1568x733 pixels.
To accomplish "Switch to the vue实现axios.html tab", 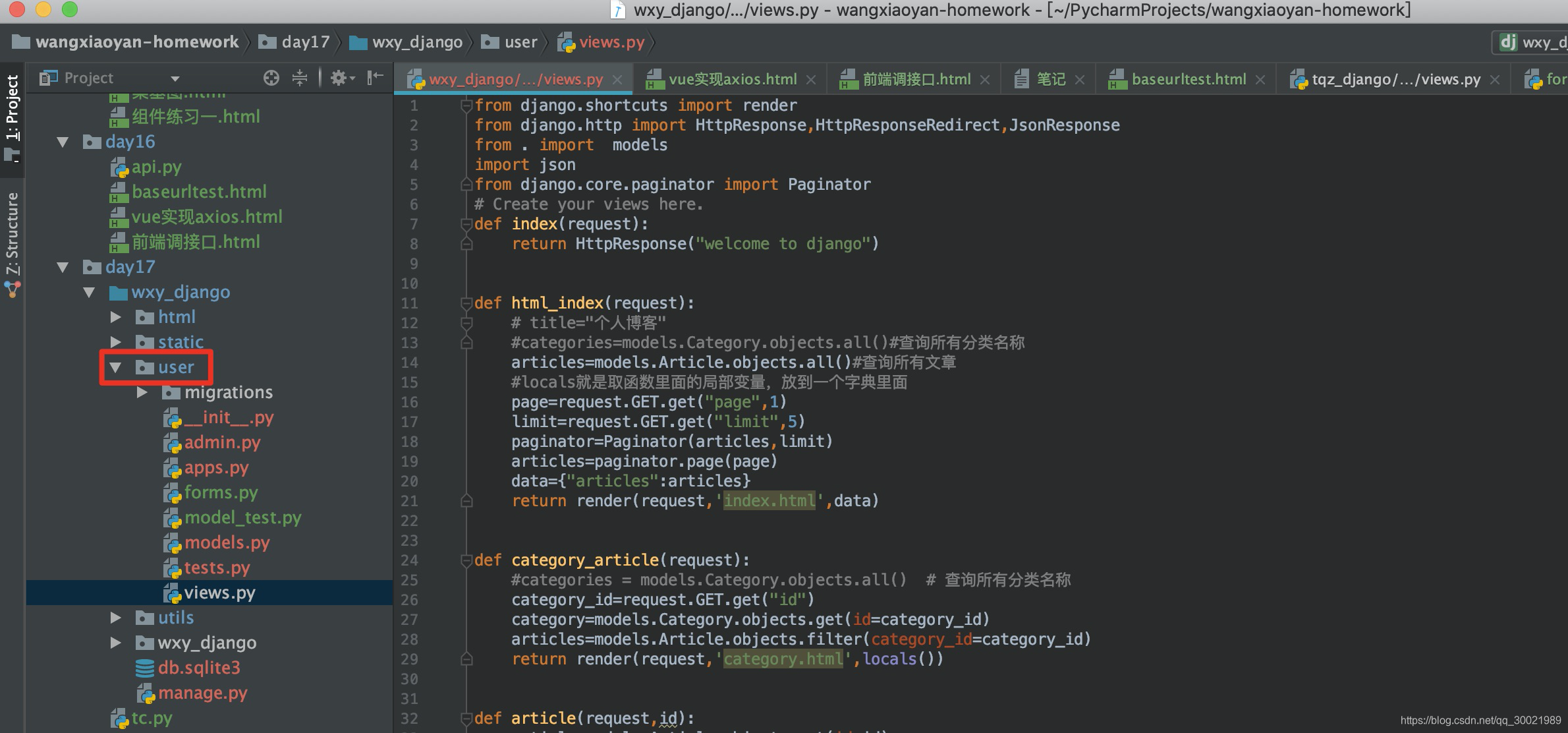I will (732, 79).
